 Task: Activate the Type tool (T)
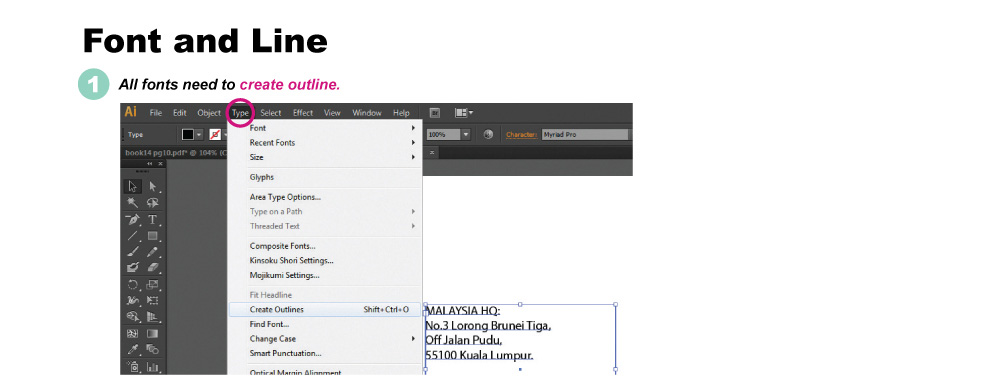(x=153, y=219)
